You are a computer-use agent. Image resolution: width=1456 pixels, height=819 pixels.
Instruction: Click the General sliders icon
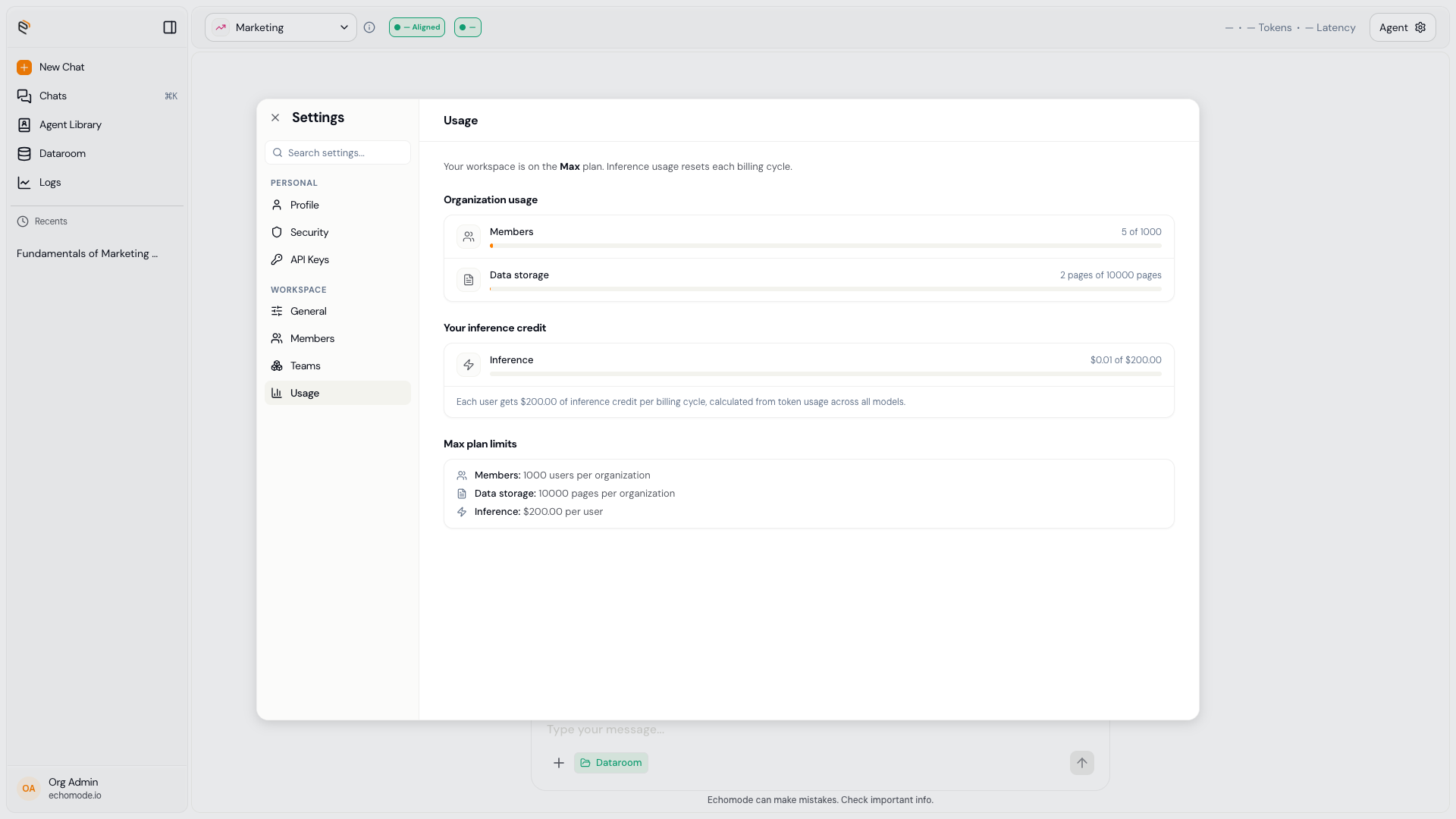coord(277,312)
